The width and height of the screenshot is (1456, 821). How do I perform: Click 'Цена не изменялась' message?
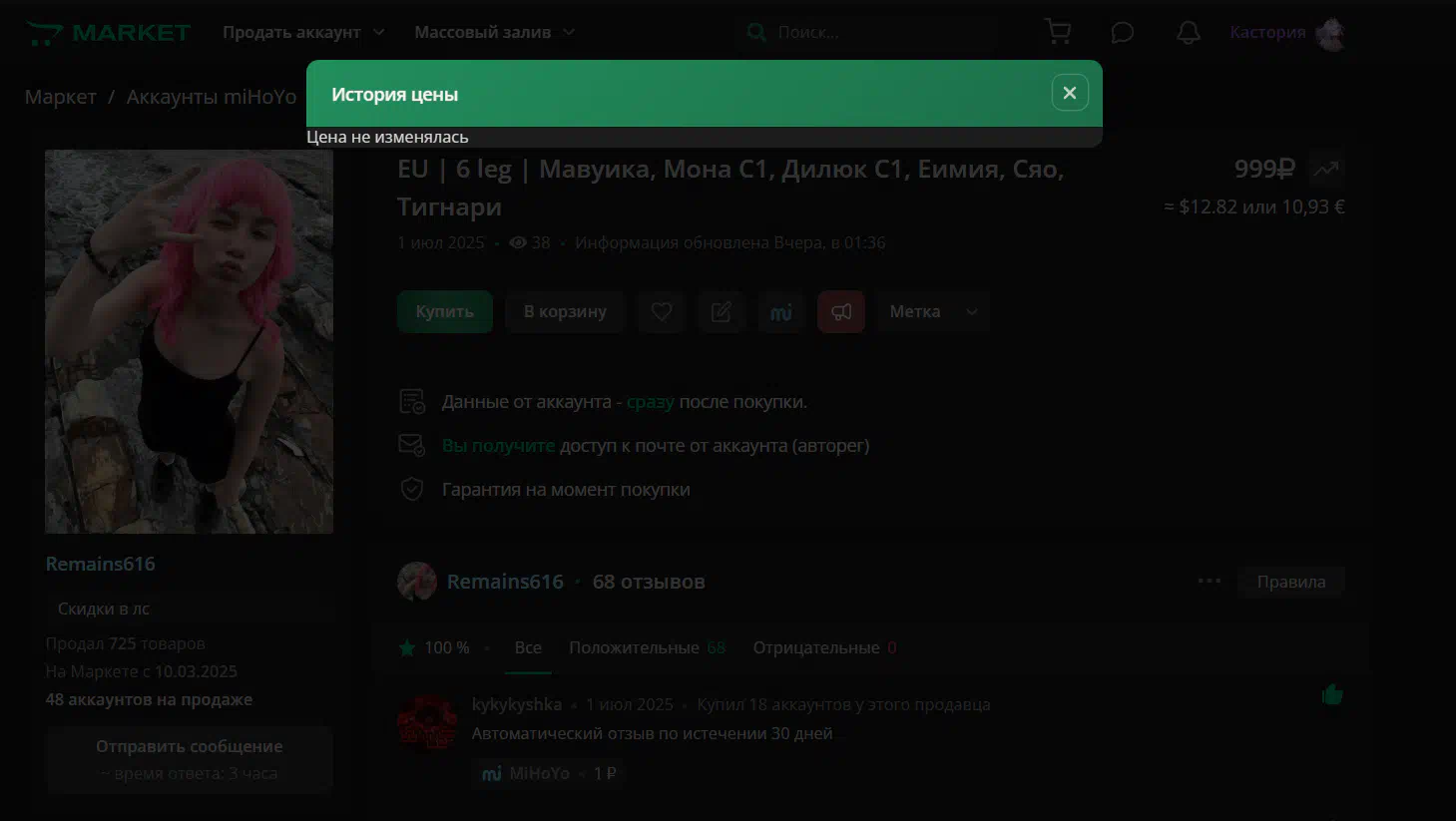coord(387,137)
